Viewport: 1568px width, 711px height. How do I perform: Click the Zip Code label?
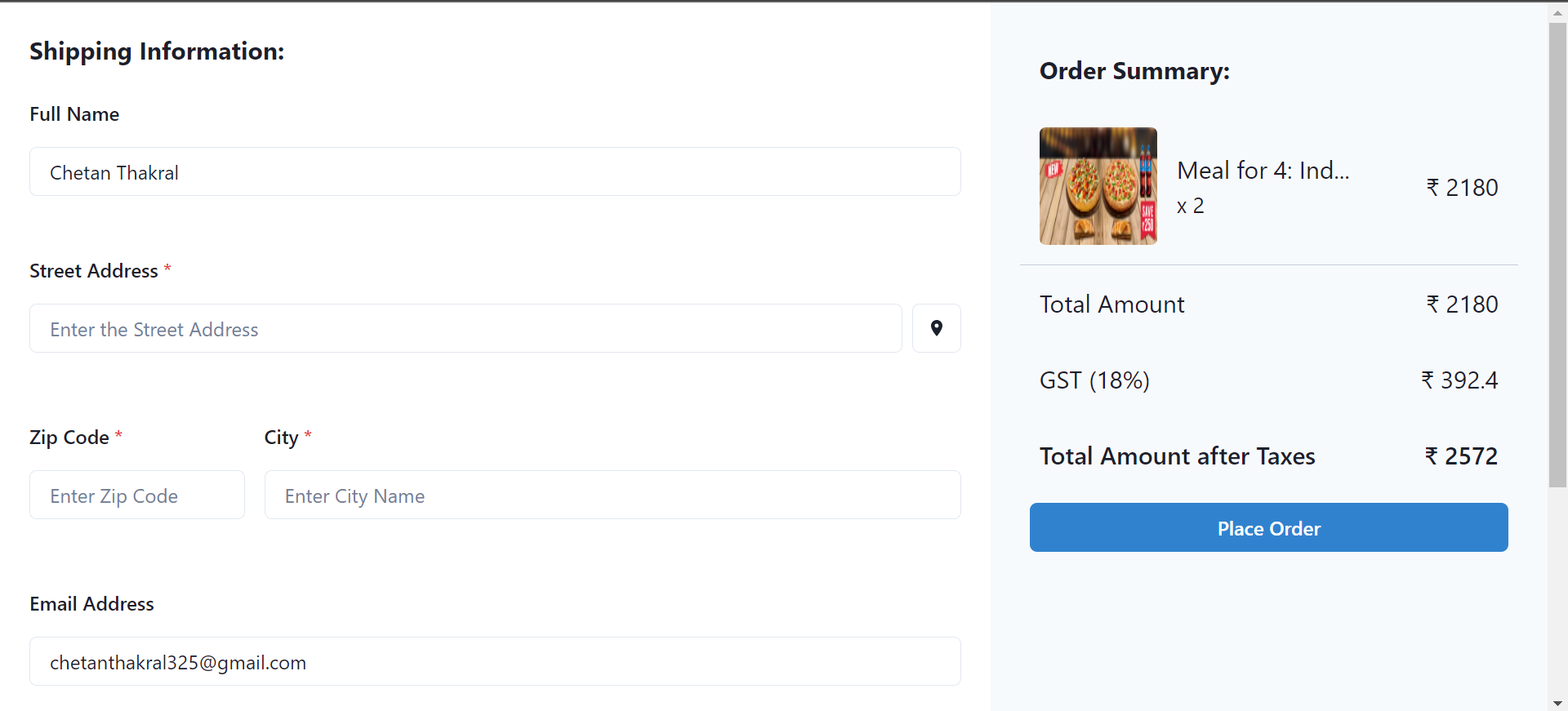(69, 438)
